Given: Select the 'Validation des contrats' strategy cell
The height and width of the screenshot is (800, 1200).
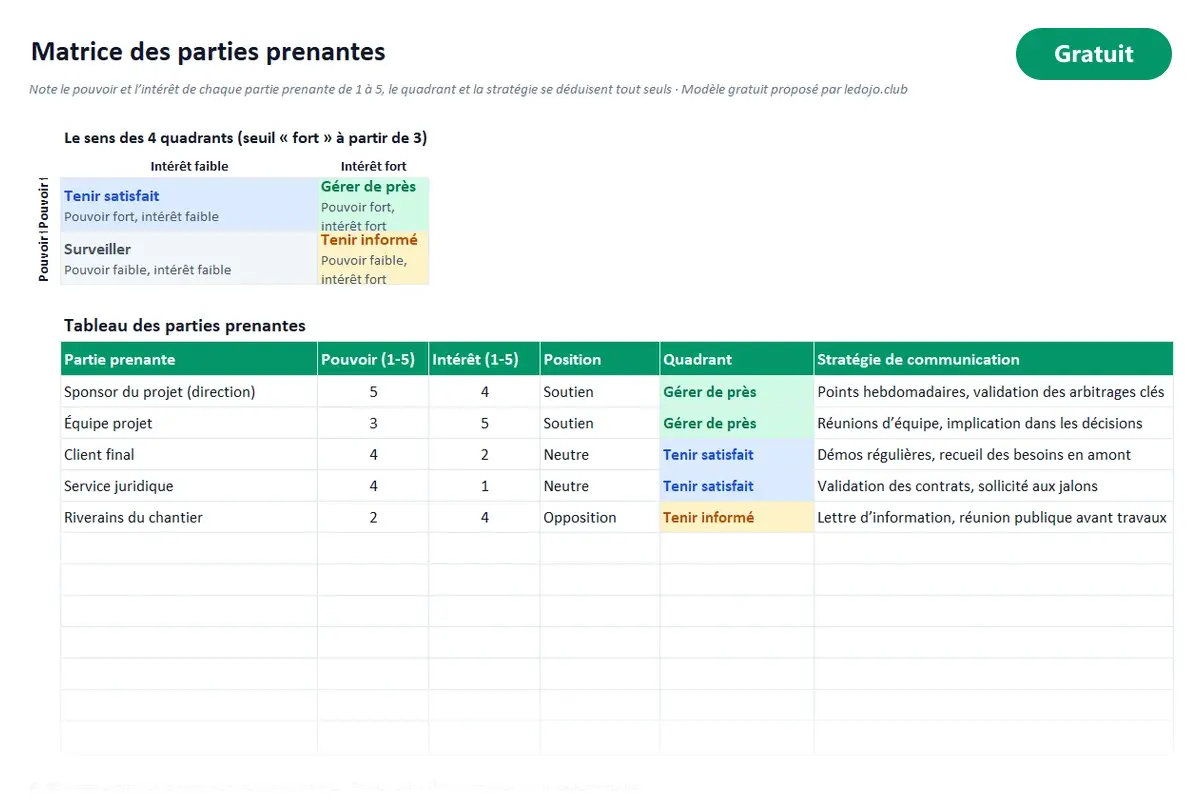Looking at the screenshot, I should (x=993, y=486).
